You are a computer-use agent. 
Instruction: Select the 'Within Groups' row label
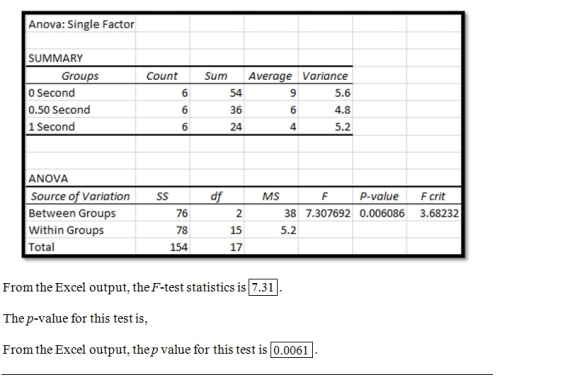tap(66, 230)
